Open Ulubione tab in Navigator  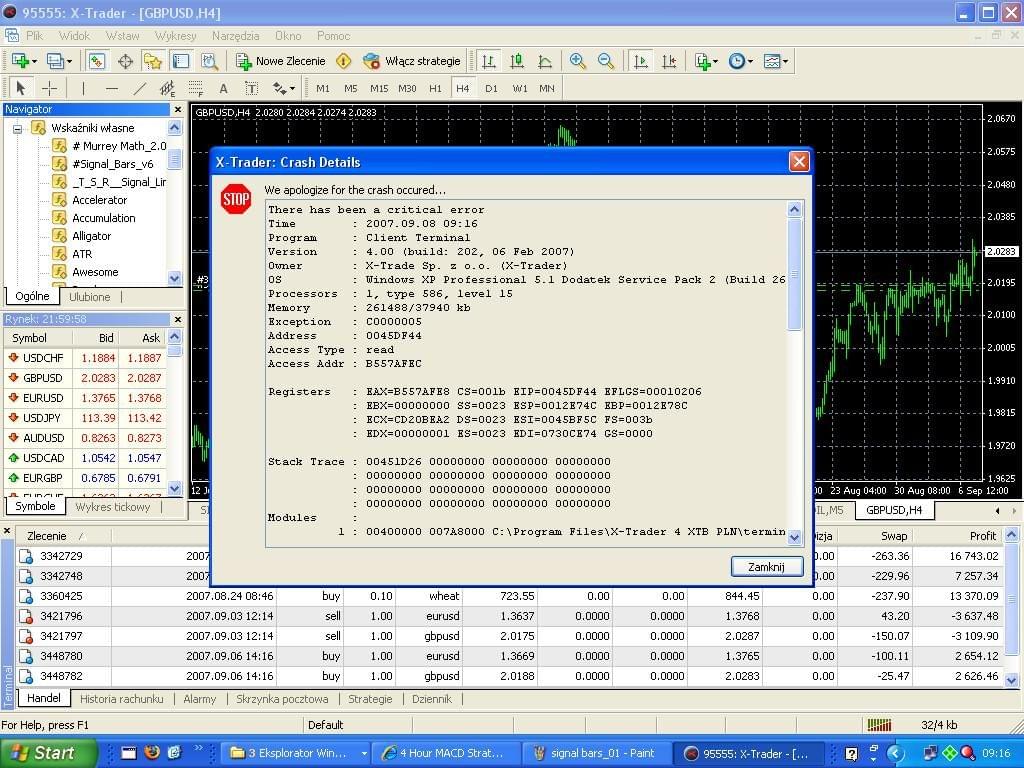tap(89, 296)
